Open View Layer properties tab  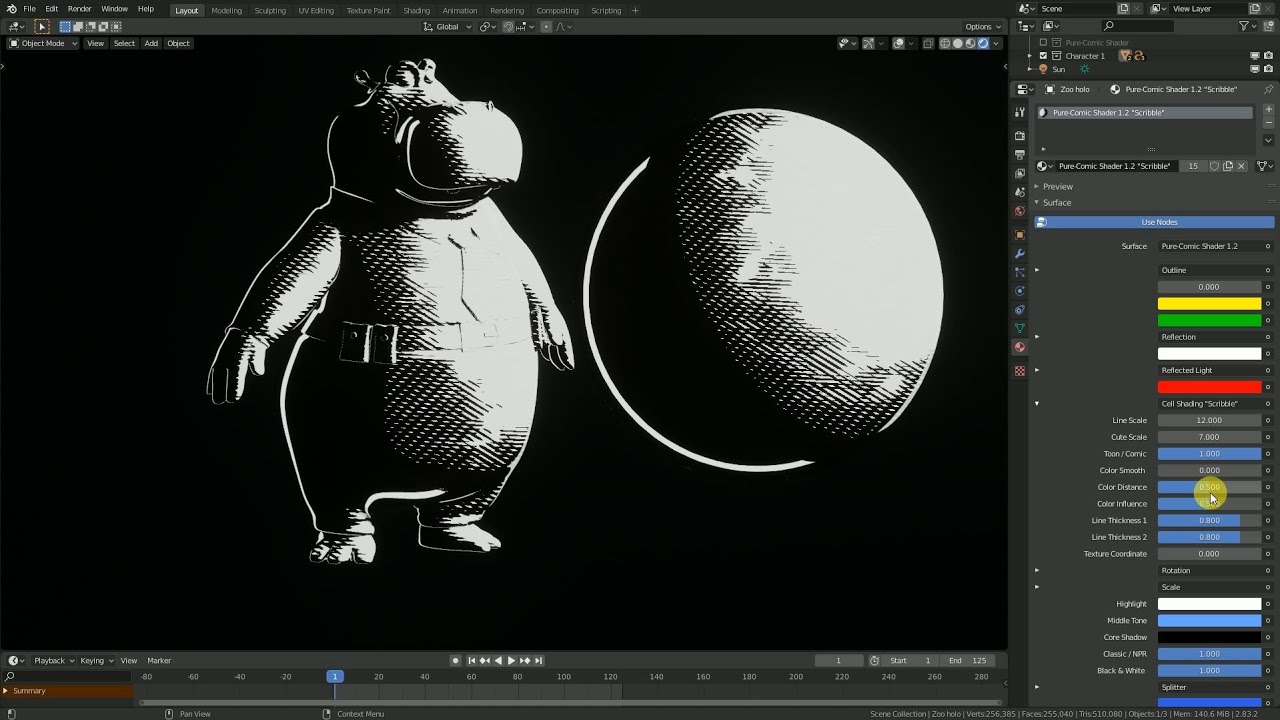point(1020,173)
